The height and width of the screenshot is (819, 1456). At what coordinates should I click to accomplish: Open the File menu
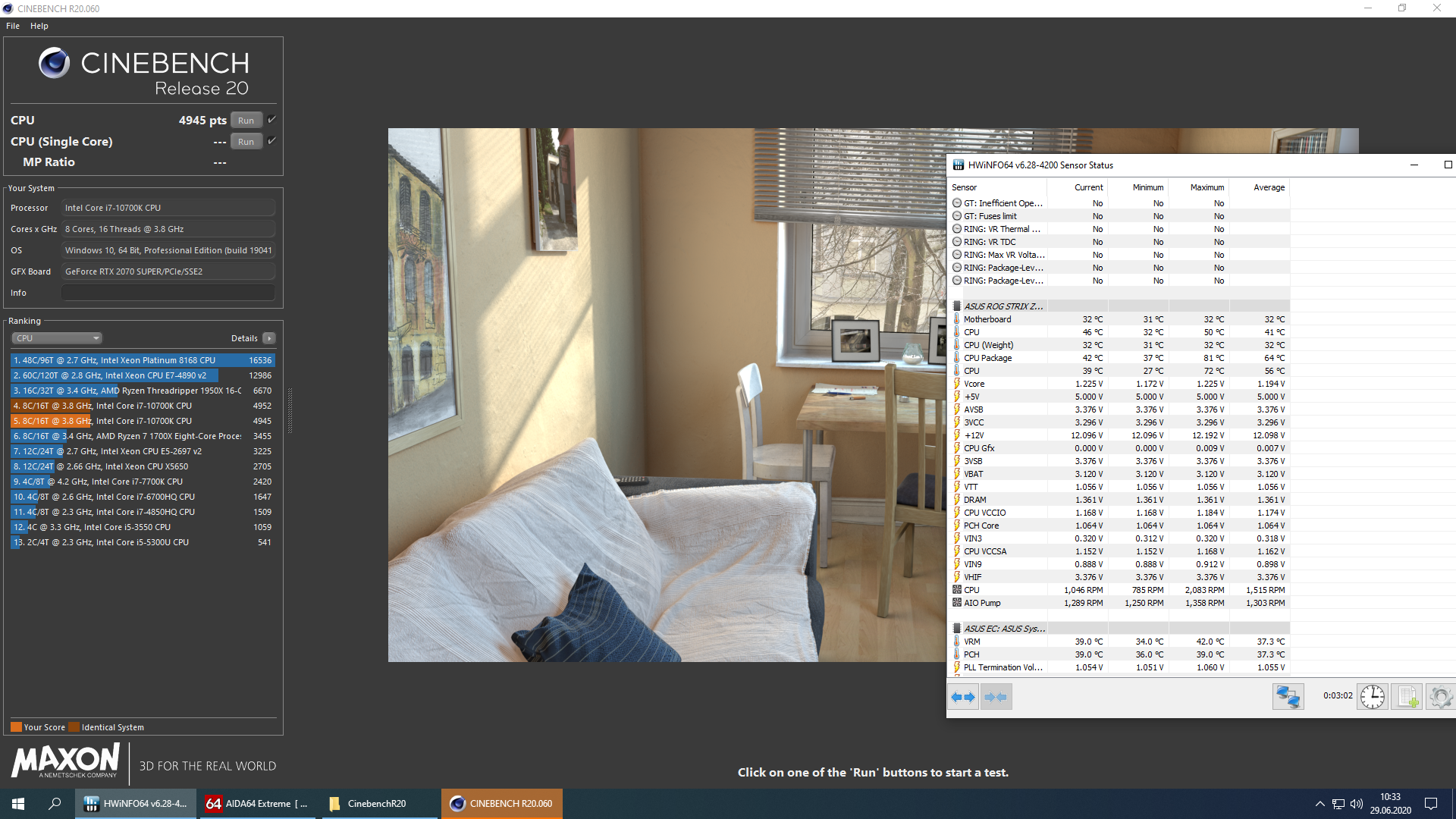pyautogui.click(x=13, y=26)
